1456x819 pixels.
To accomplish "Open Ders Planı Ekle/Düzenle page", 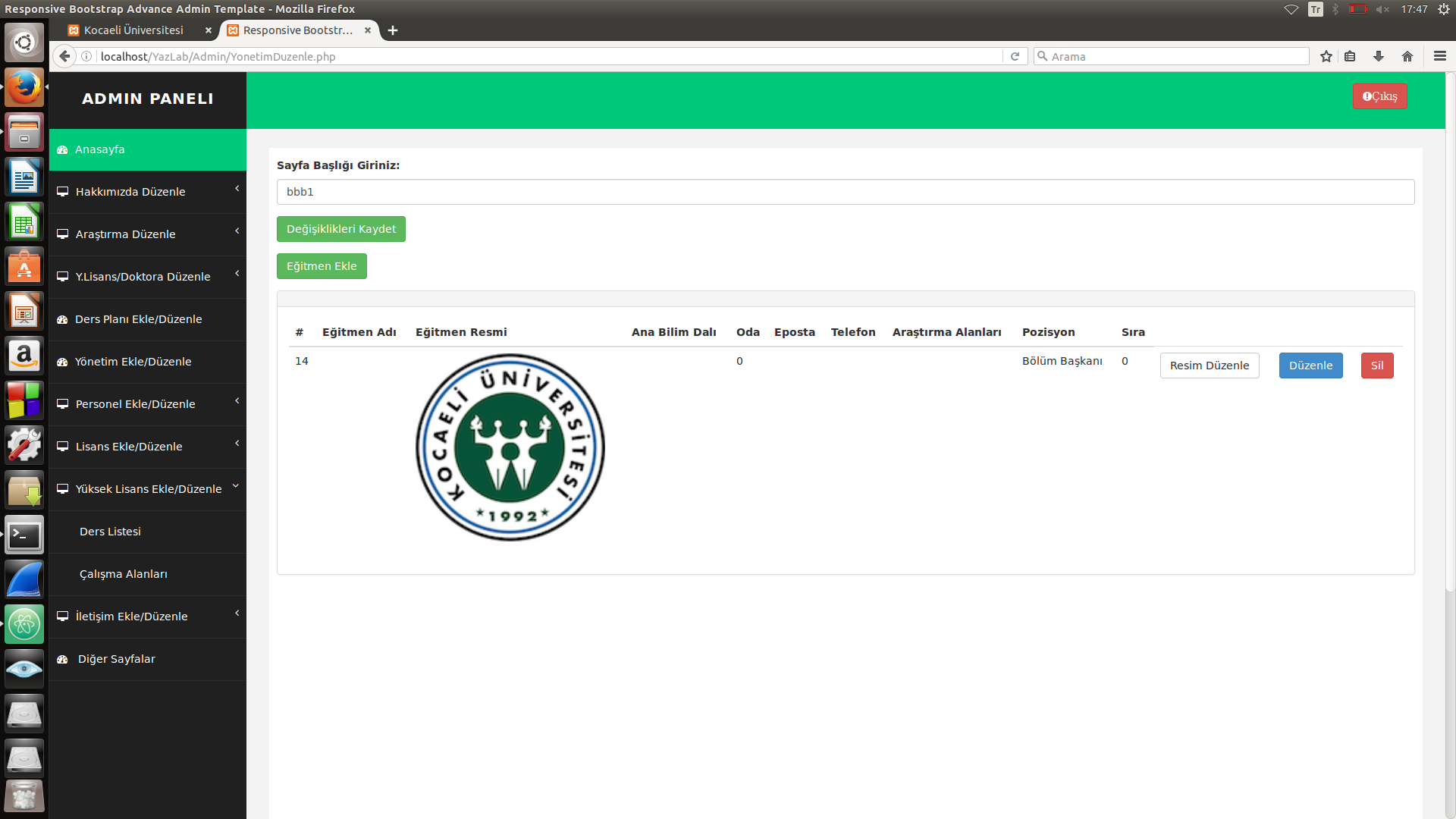I will [x=148, y=319].
